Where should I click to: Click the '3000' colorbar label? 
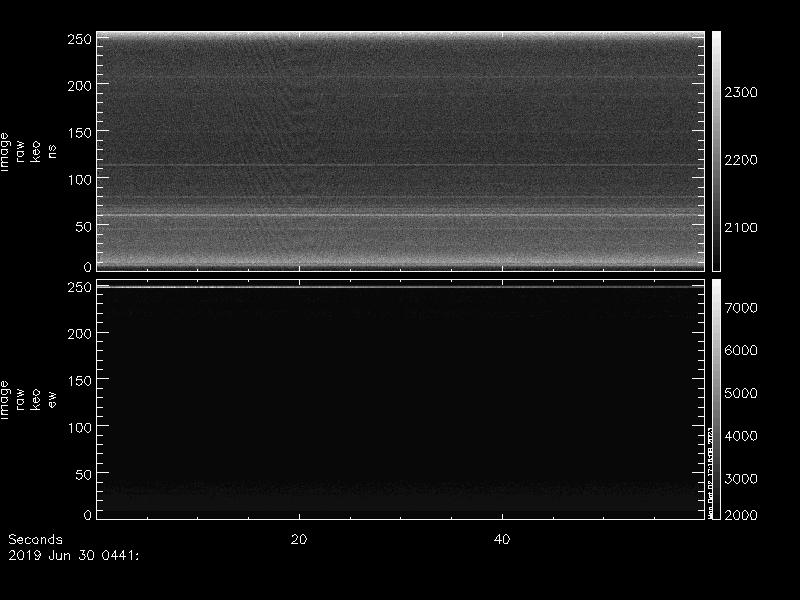pos(741,479)
